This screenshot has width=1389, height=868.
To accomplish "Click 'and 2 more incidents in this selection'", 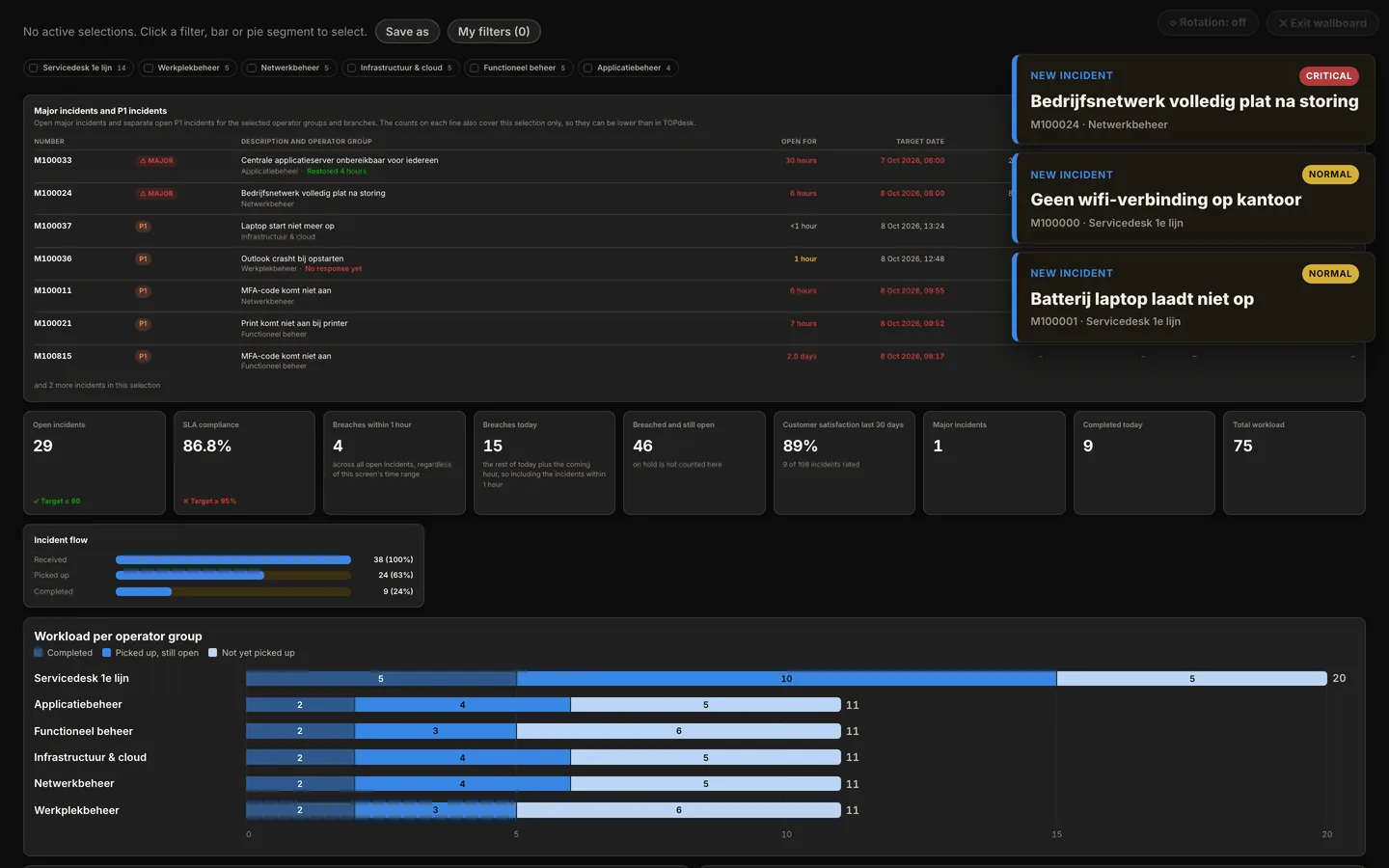I will pyautogui.click(x=97, y=386).
